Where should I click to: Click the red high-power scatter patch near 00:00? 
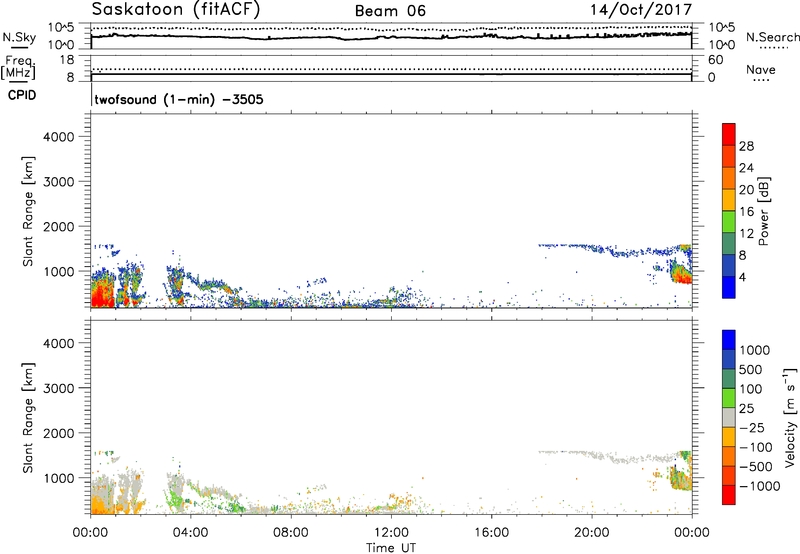point(103,291)
